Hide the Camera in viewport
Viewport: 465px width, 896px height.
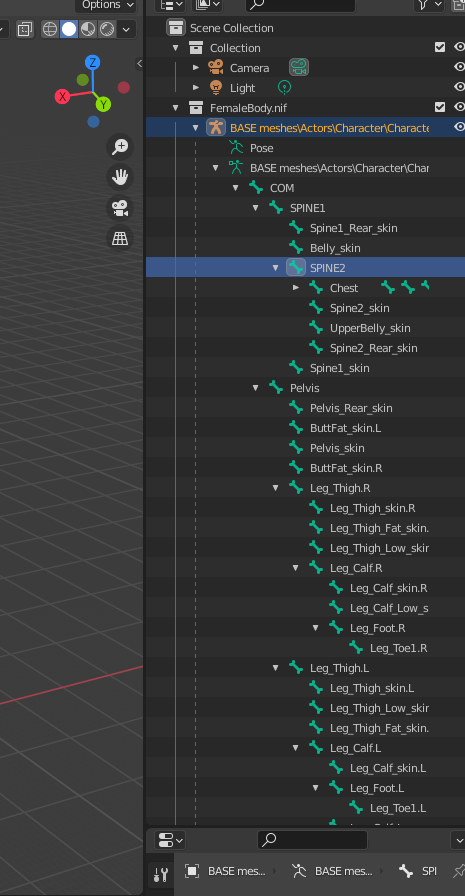point(459,67)
